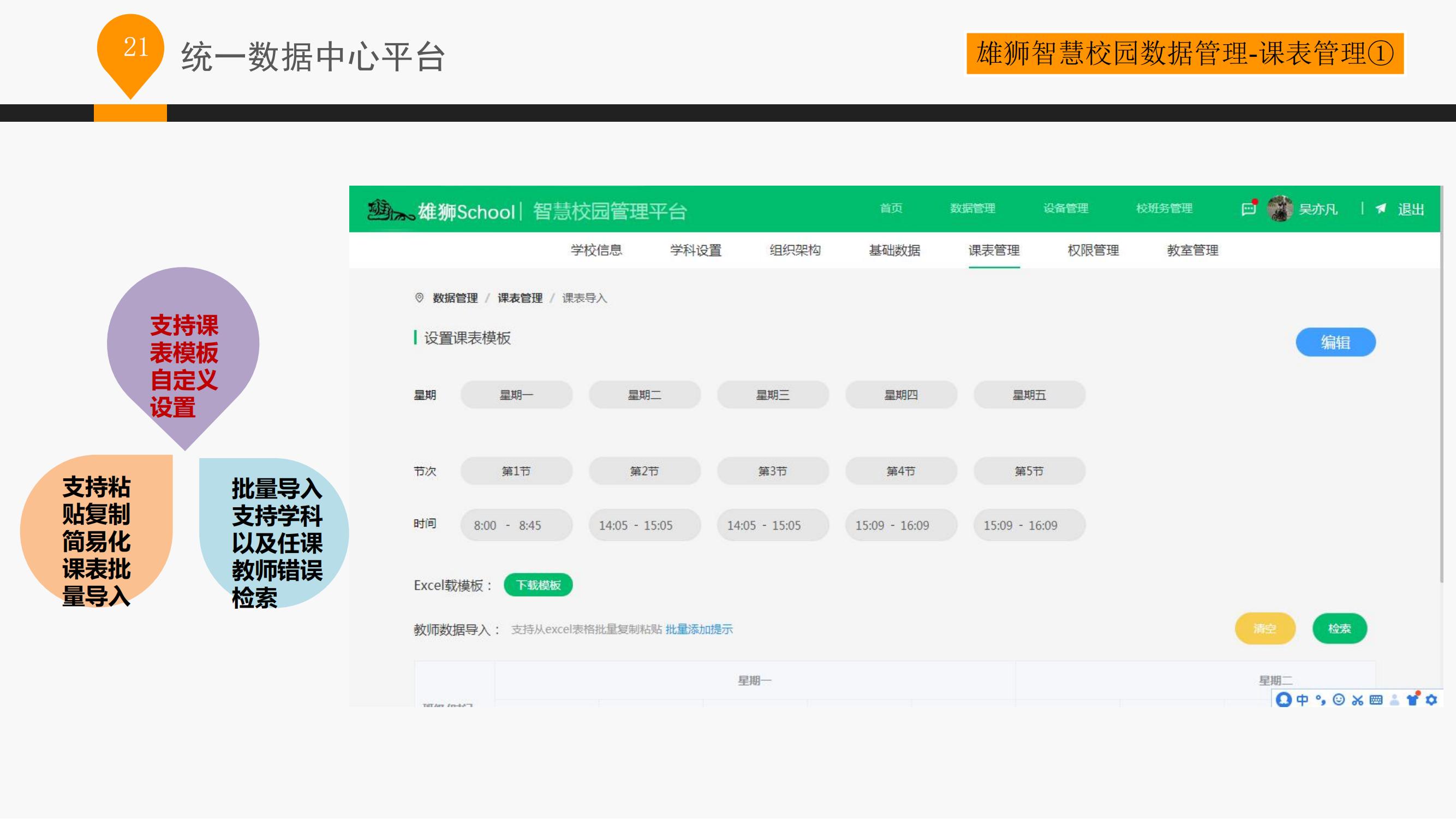Click the blue 编辑 button
The image size is (1456, 819).
pos(1335,342)
